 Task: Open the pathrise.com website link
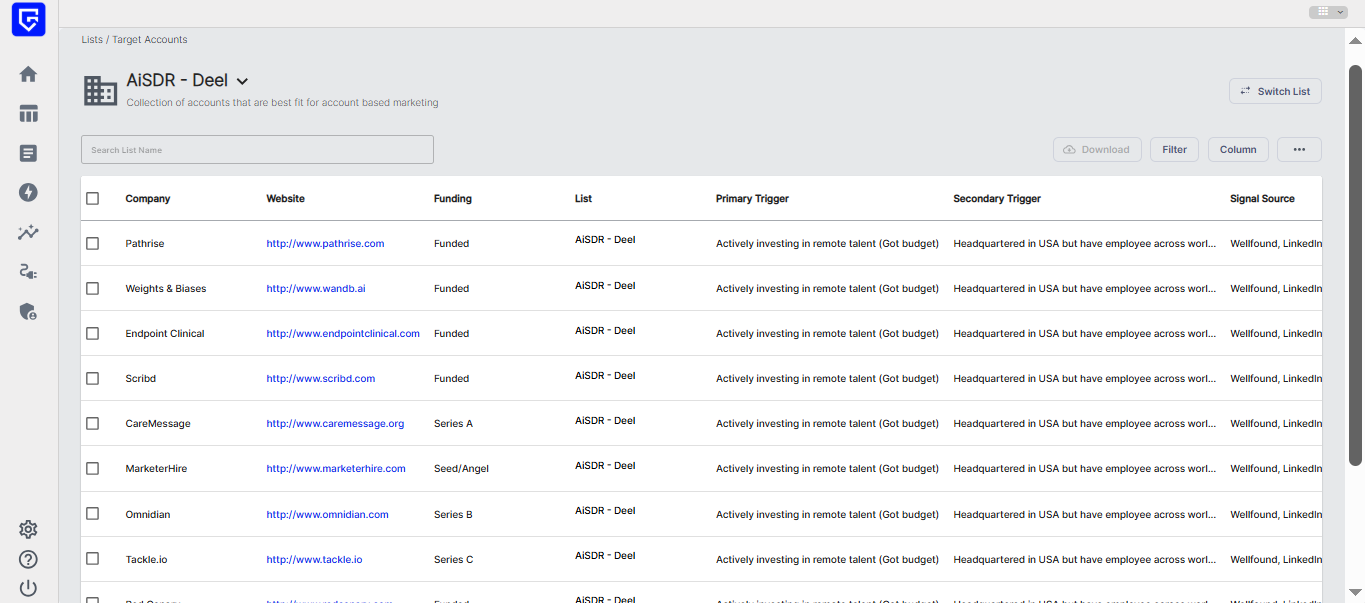point(325,244)
